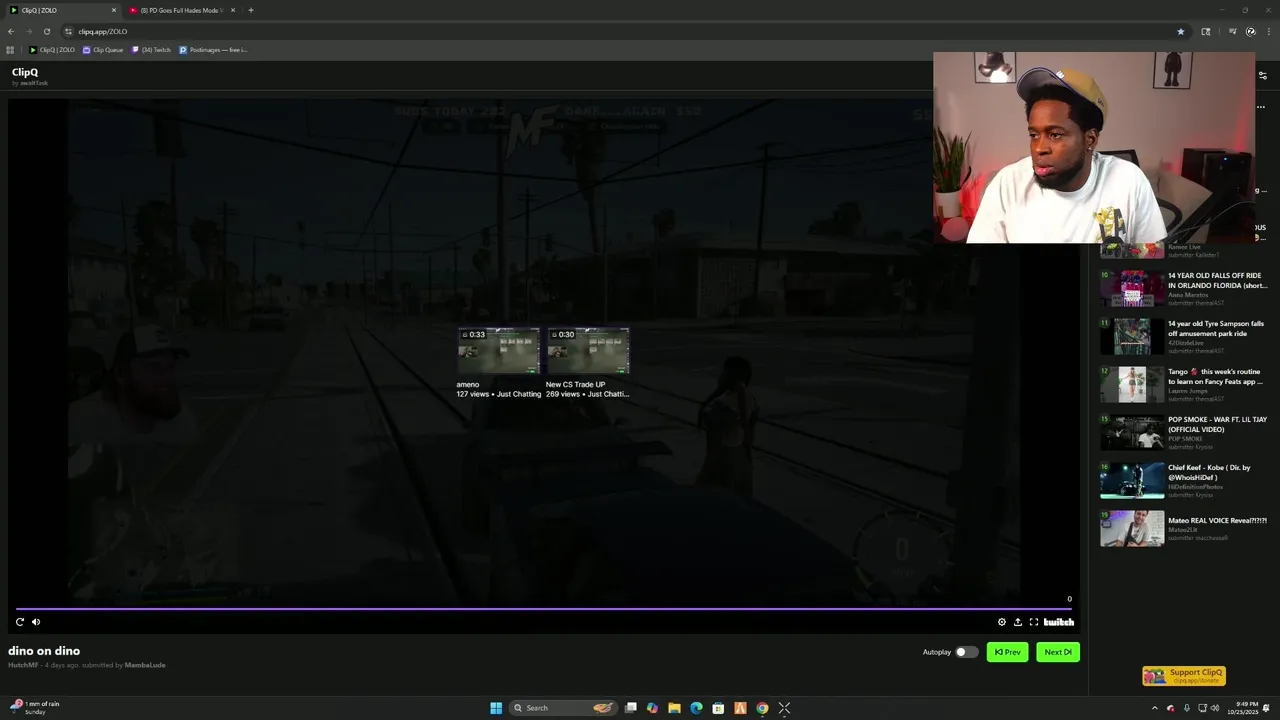Open the weather widget '1 mm of rain'
This screenshot has height=720, width=1280.
(34, 708)
